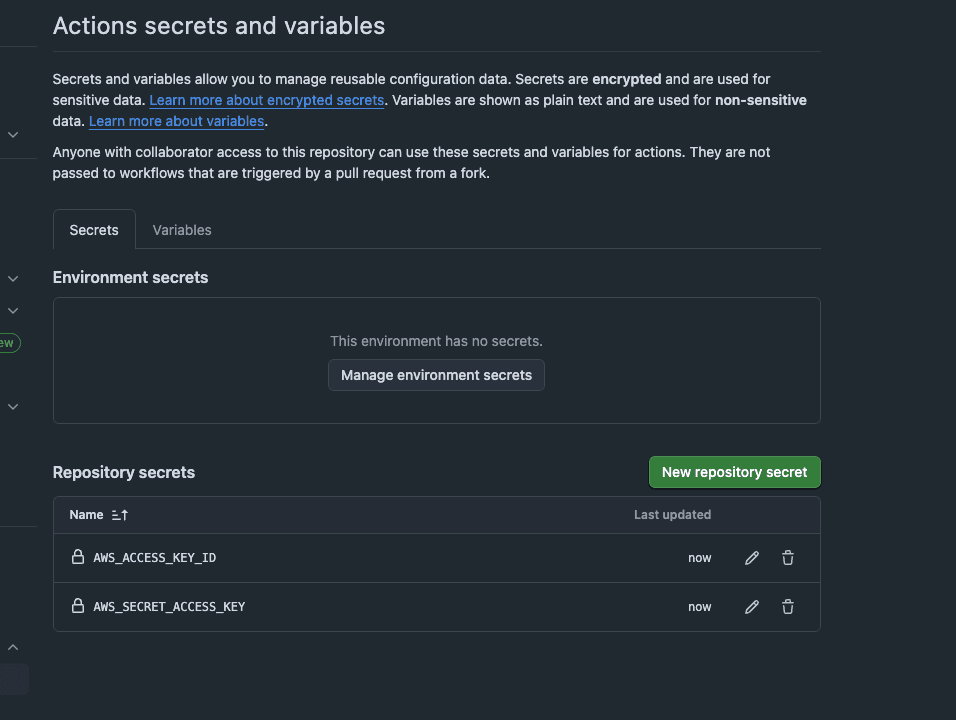Image resolution: width=956 pixels, height=720 pixels.
Task: Follow the Learn more about variables link
Action: [x=176, y=122]
